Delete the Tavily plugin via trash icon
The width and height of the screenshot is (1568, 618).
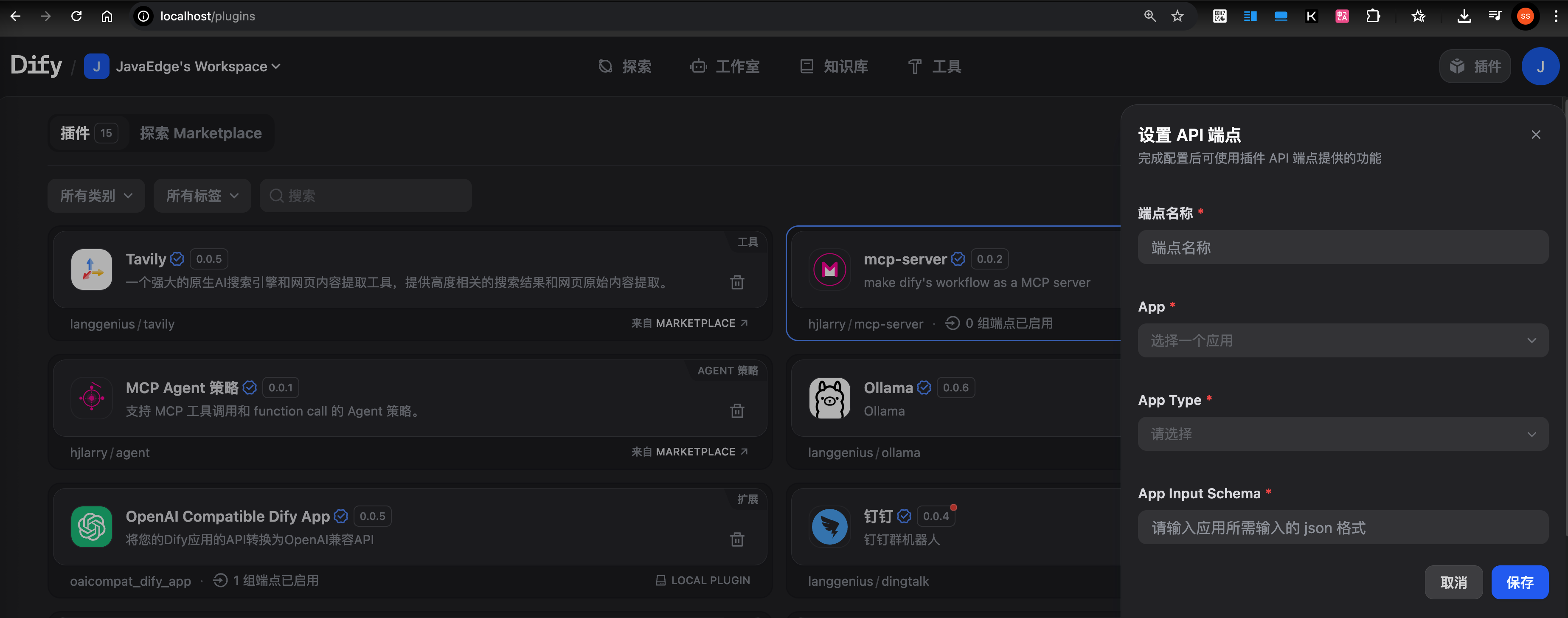[x=737, y=283]
